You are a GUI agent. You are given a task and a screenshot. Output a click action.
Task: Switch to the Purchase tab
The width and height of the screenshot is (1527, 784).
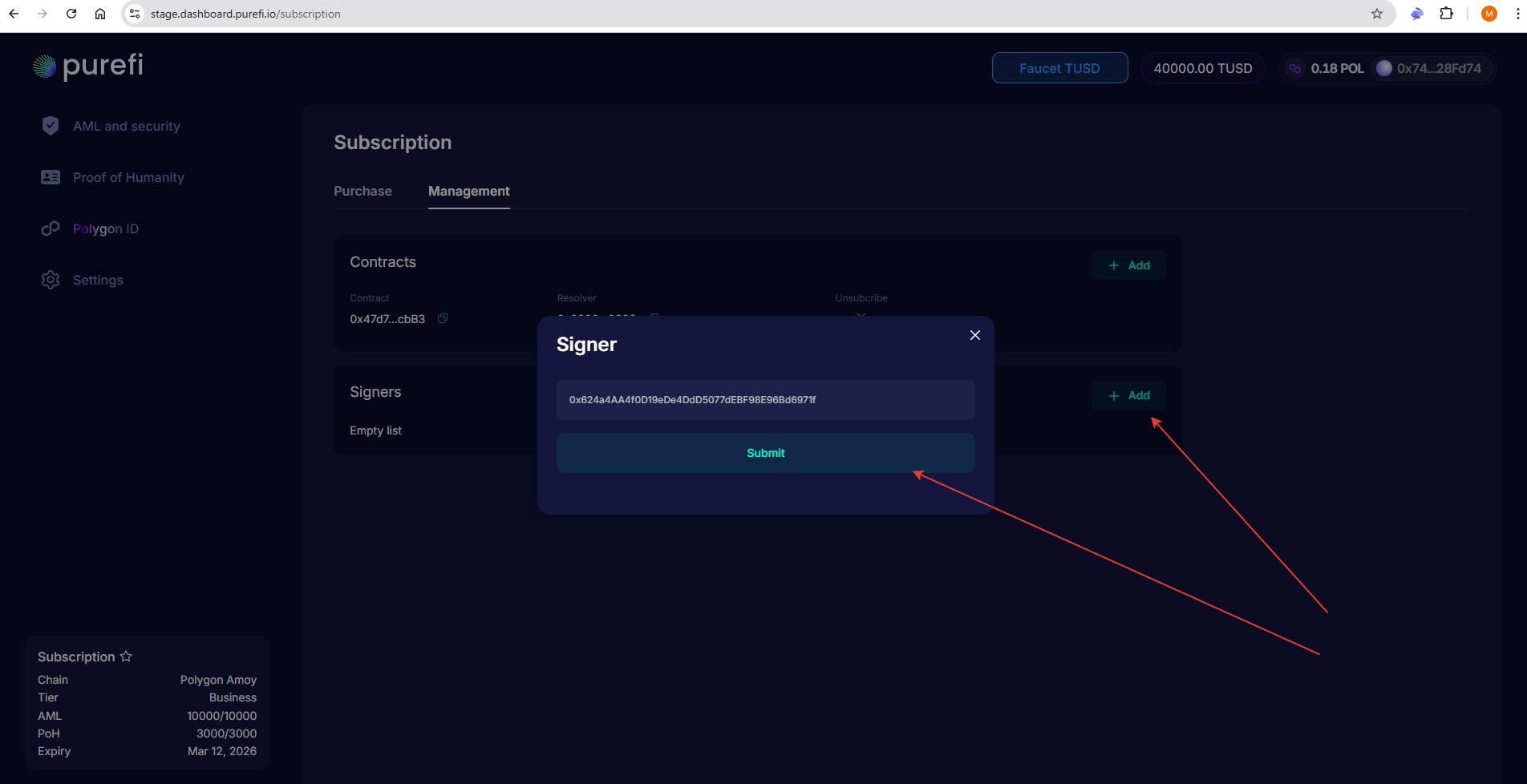click(x=363, y=191)
